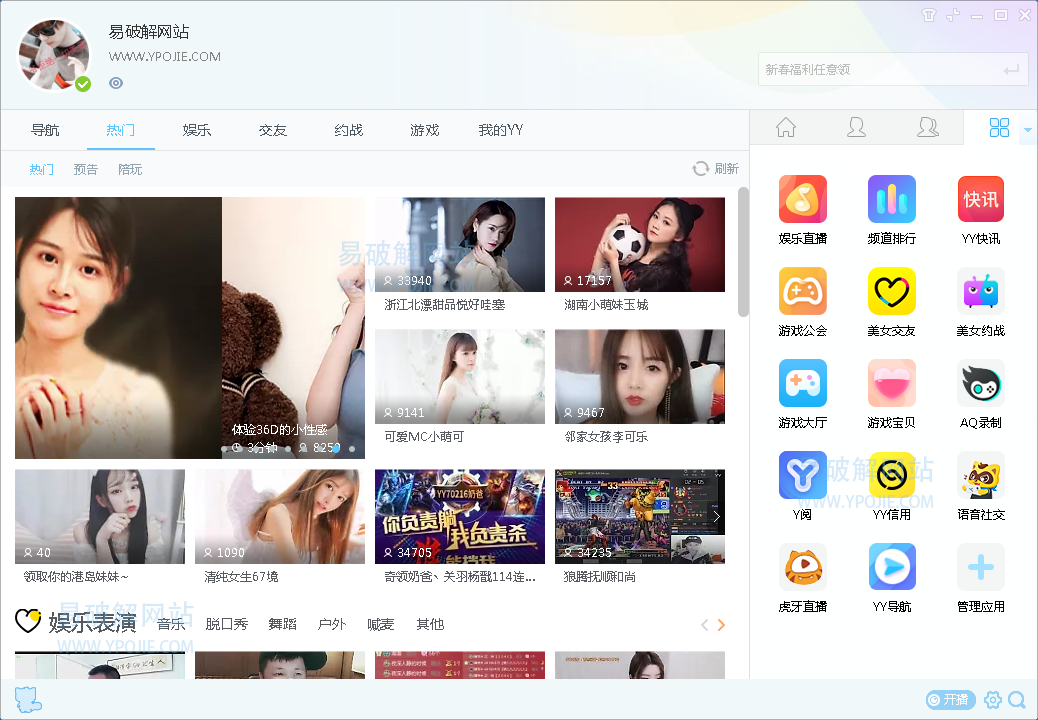The width and height of the screenshot is (1038, 720).
Task: Click the 新春福利任意领 search input field
Action: [x=893, y=69]
